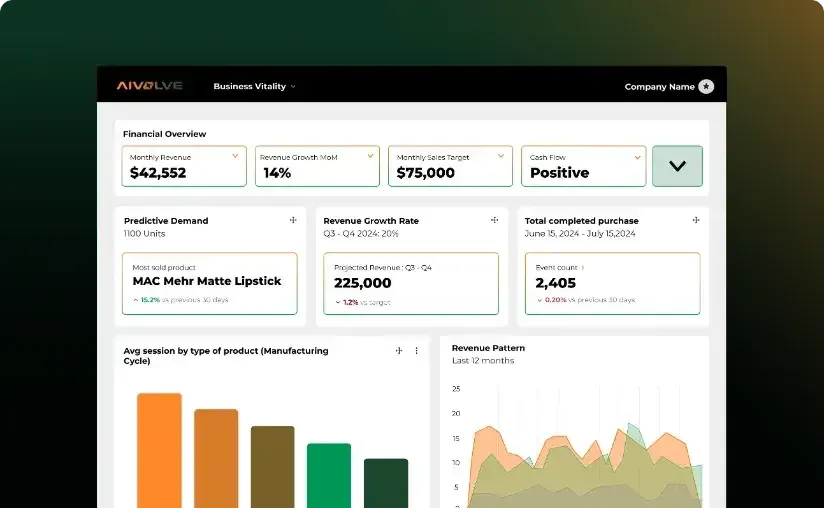Click the dark green bar in chart
The width and height of the screenshot is (824, 508).
click(386, 483)
